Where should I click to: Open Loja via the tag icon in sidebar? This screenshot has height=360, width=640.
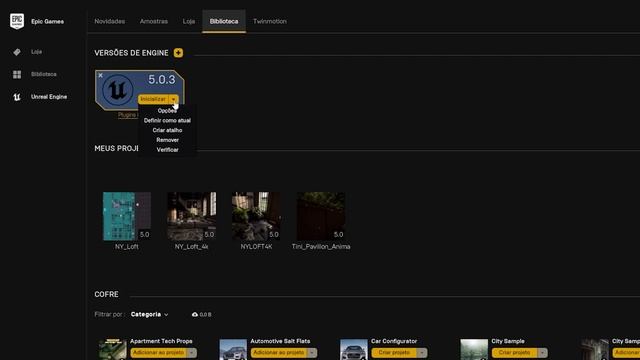(x=17, y=52)
